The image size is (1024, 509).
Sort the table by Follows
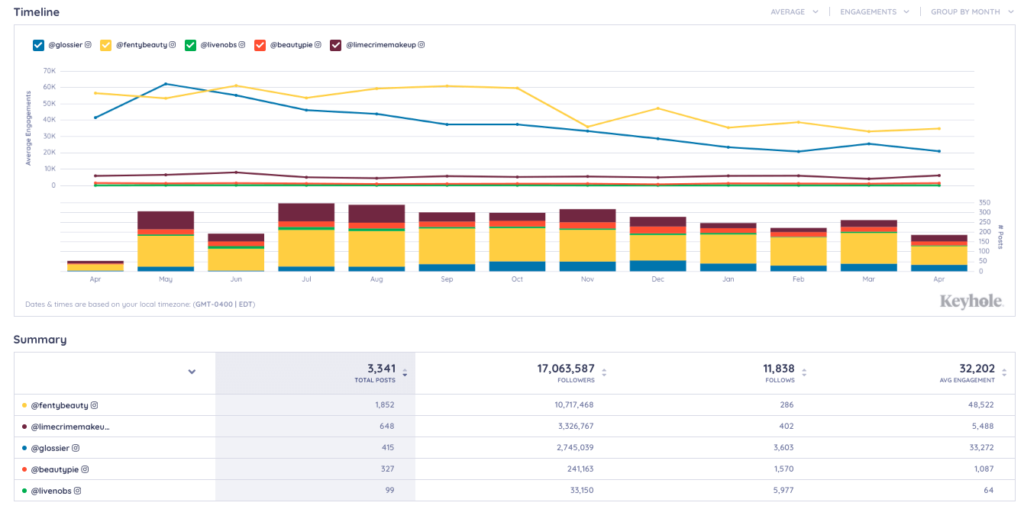(x=804, y=373)
